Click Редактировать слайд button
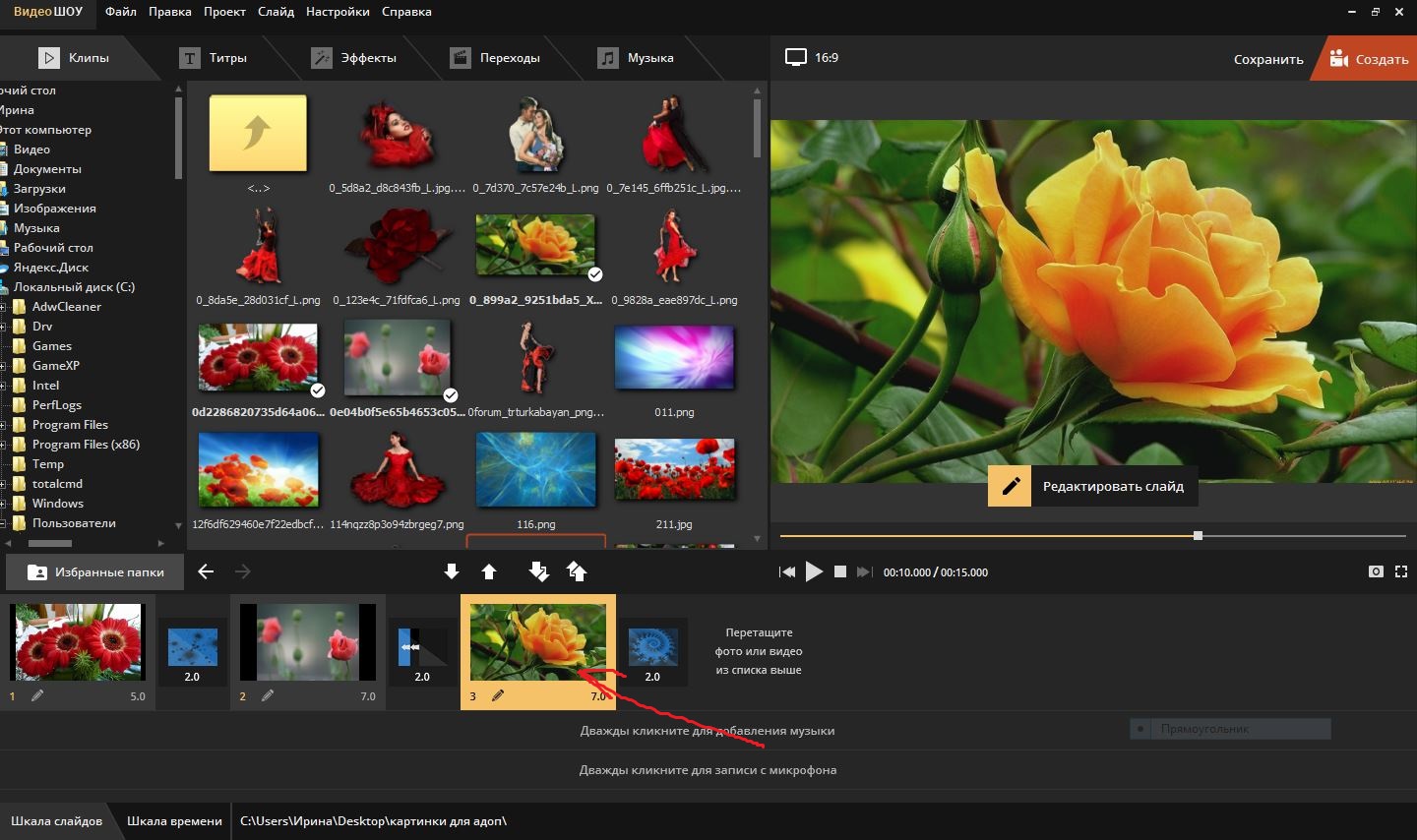Viewport: 1417px width, 840px height. tap(1093, 486)
